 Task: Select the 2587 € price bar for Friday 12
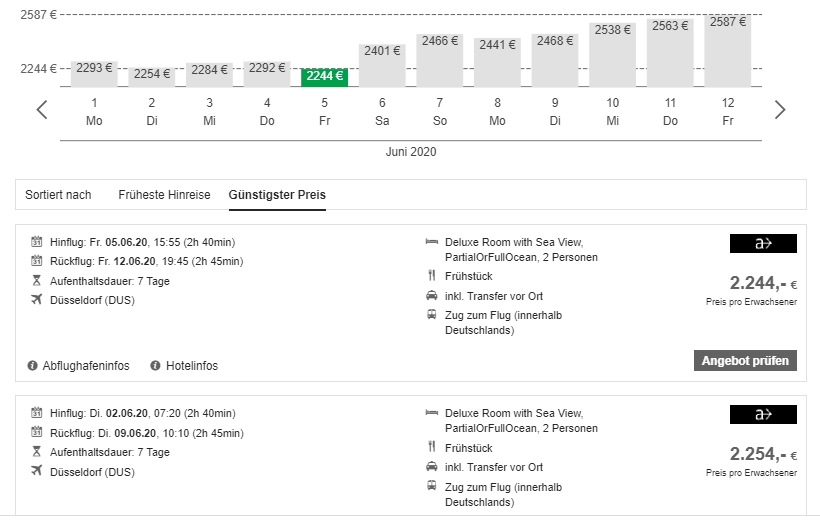[727, 51]
